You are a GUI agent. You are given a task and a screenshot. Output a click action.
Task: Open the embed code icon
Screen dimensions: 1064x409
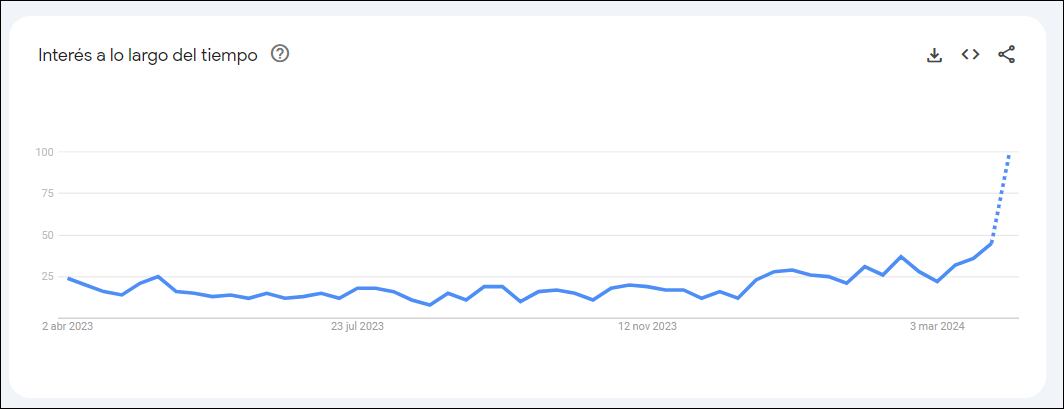[x=970, y=55]
